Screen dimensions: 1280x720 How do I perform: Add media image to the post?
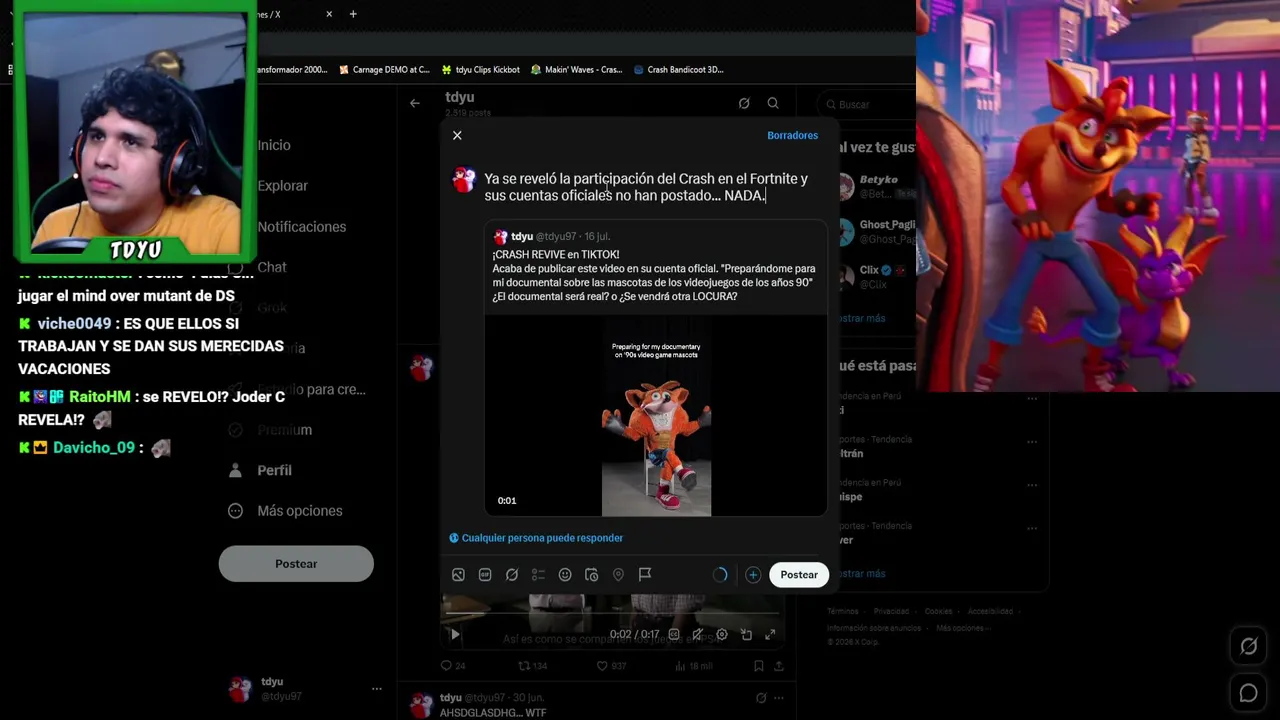pos(458,575)
